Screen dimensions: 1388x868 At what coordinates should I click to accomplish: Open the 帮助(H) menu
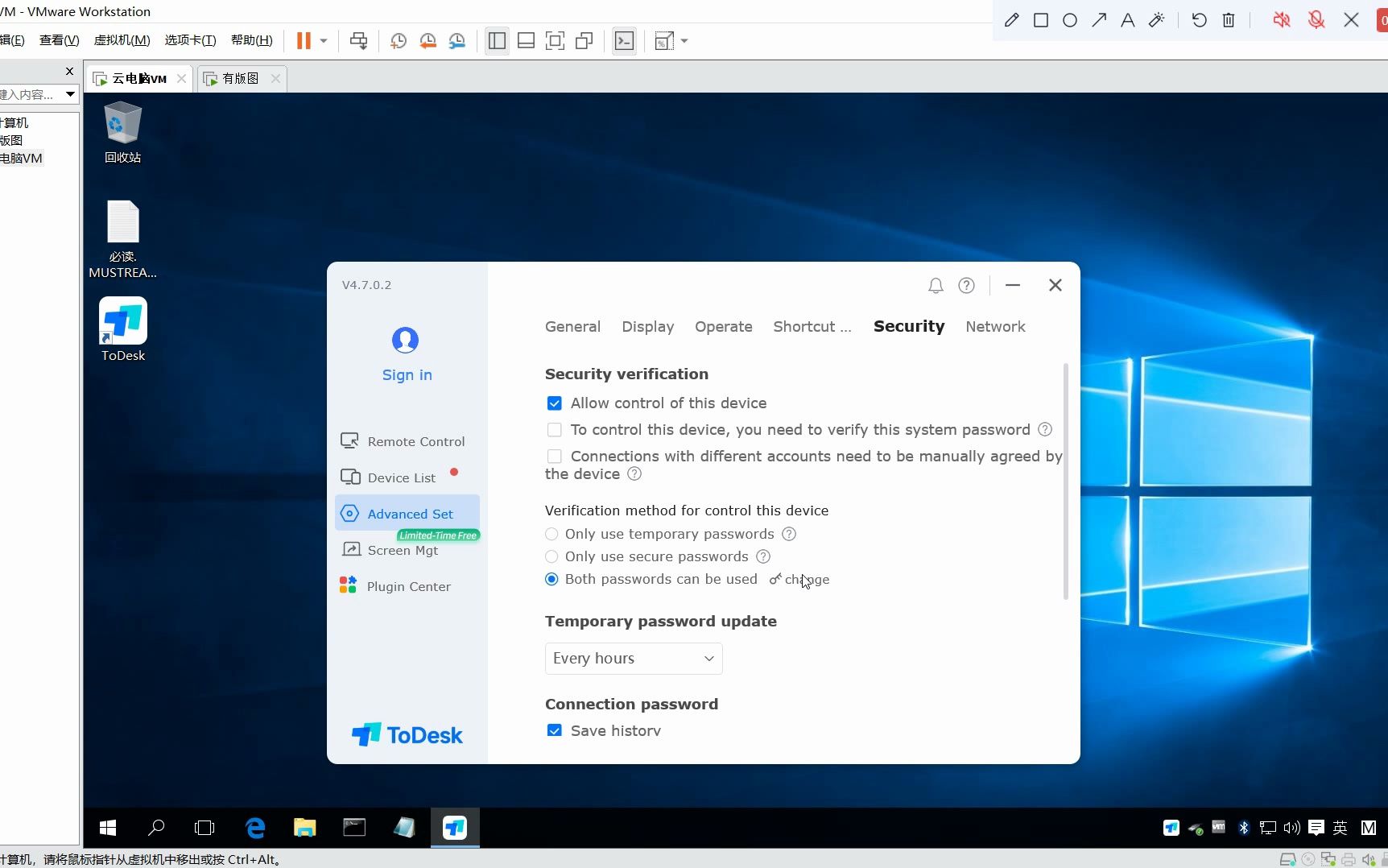pos(251,40)
